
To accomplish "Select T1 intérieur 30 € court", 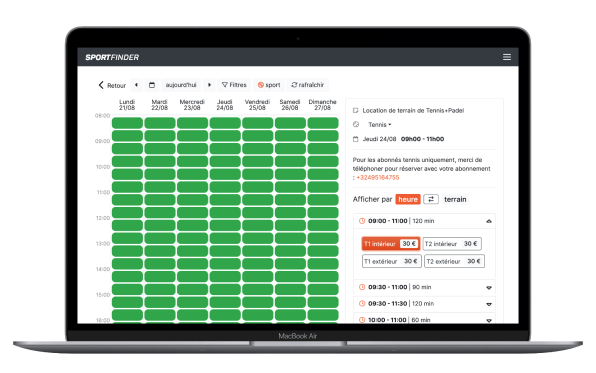I will pyautogui.click(x=391, y=244).
